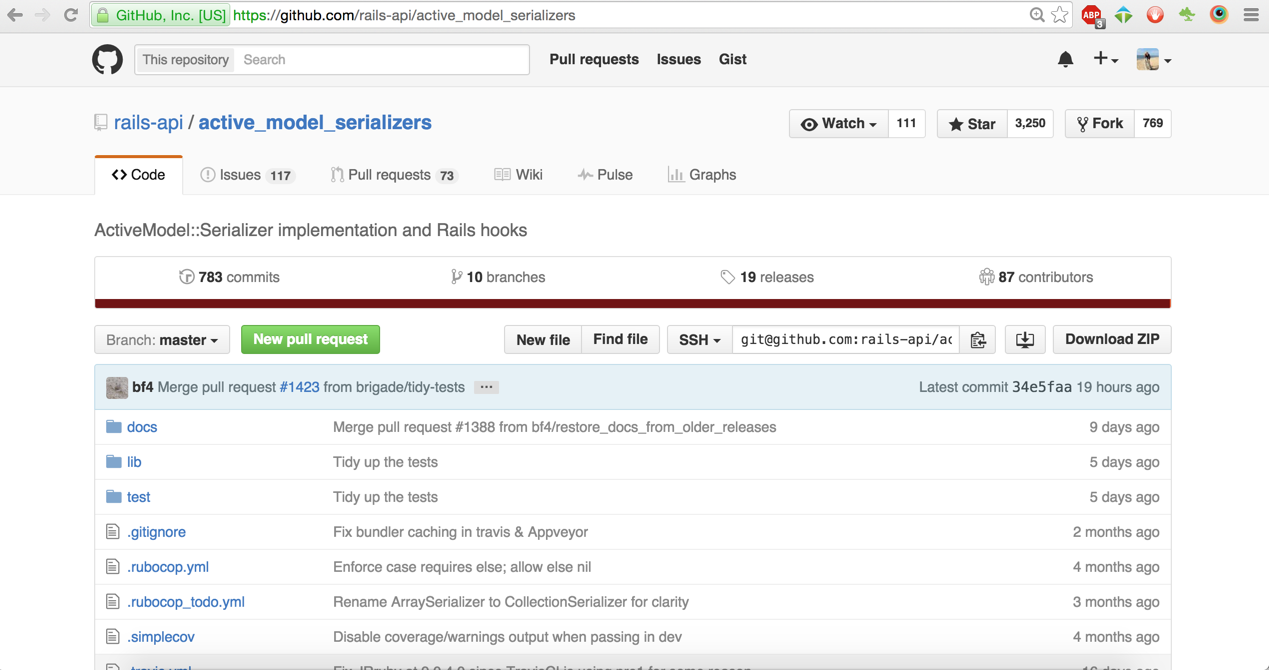
Task: Open 'Tidy up the tests' commit for lib
Action: click(385, 462)
